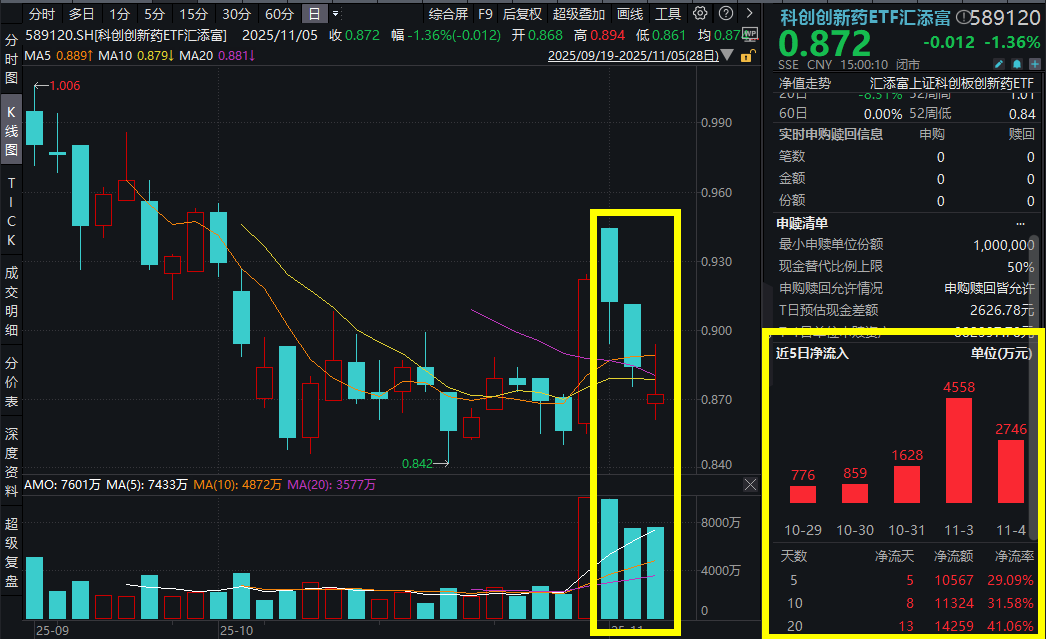
Task: Toggle the 超级叠加 overlay mode
Action: click(580, 14)
